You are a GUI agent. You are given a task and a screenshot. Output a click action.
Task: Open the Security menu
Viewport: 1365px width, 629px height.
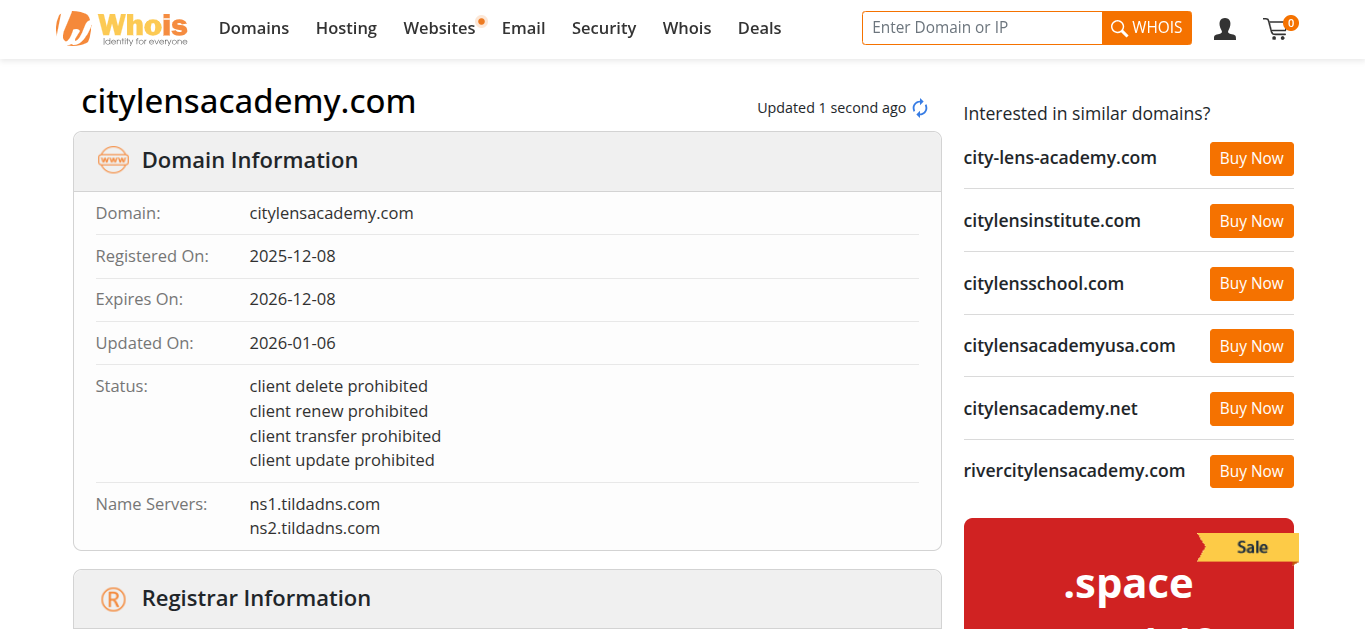604,28
